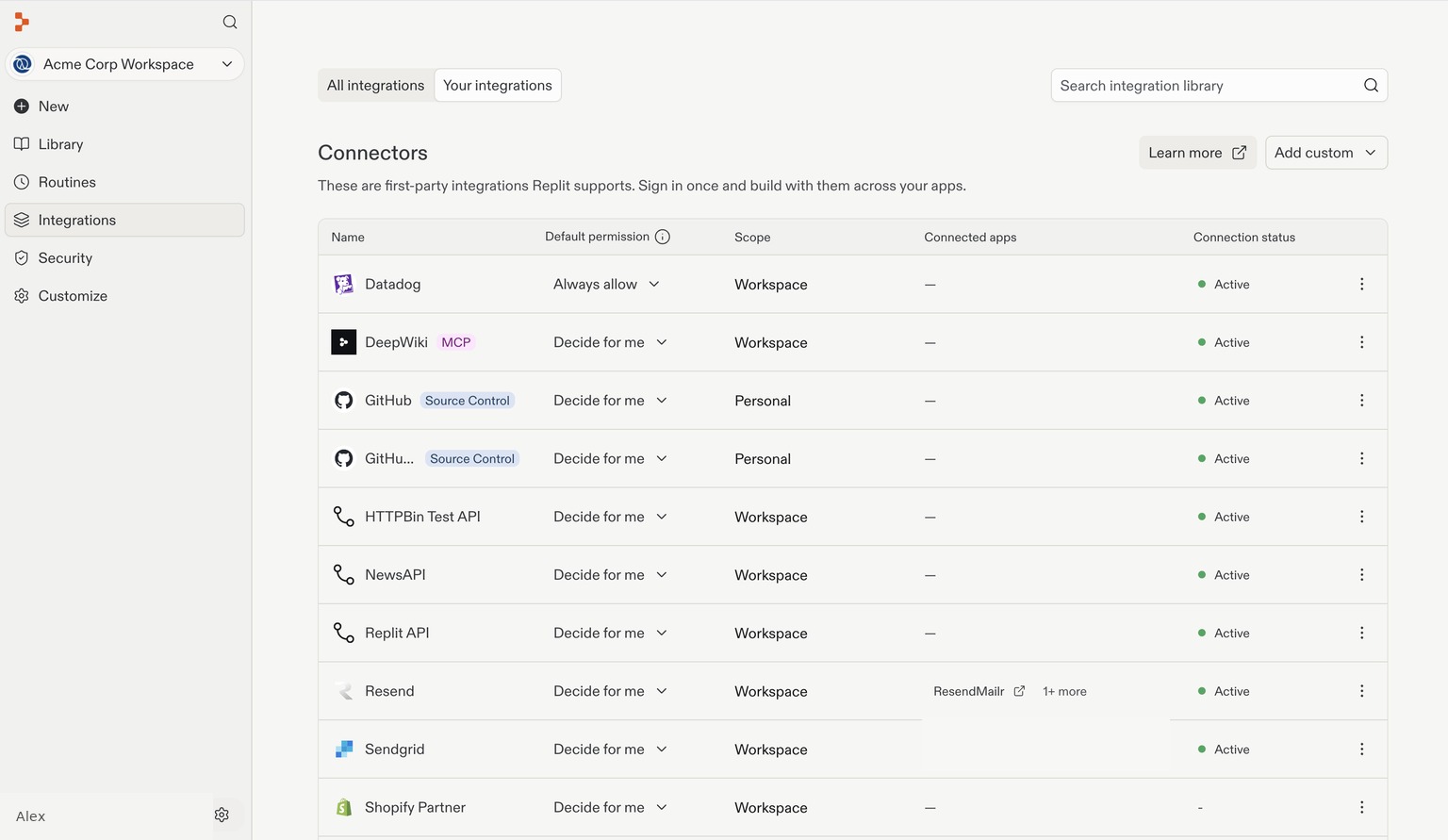
Task: Open Replit API's permission dropdown
Action: (x=610, y=633)
